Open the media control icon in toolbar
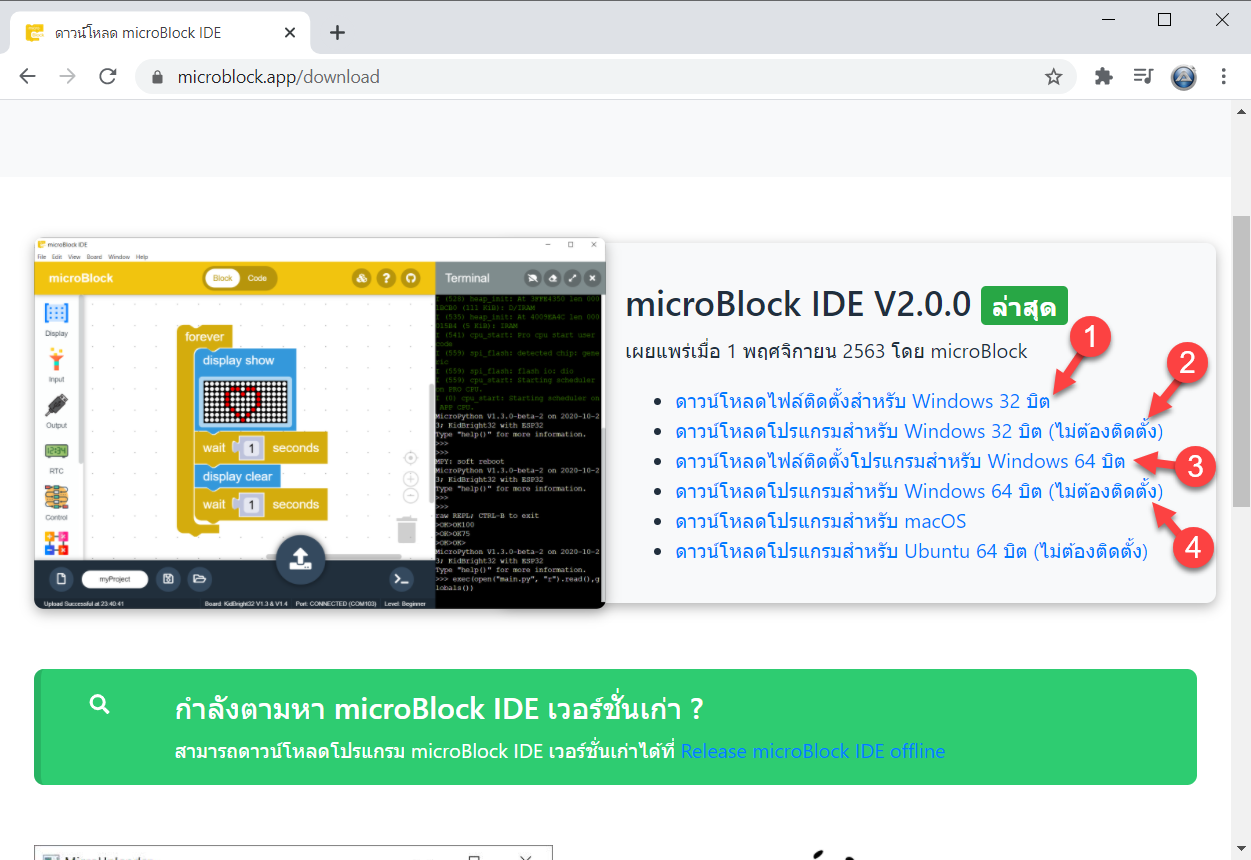The height and width of the screenshot is (860, 1251). [1143, 77]
